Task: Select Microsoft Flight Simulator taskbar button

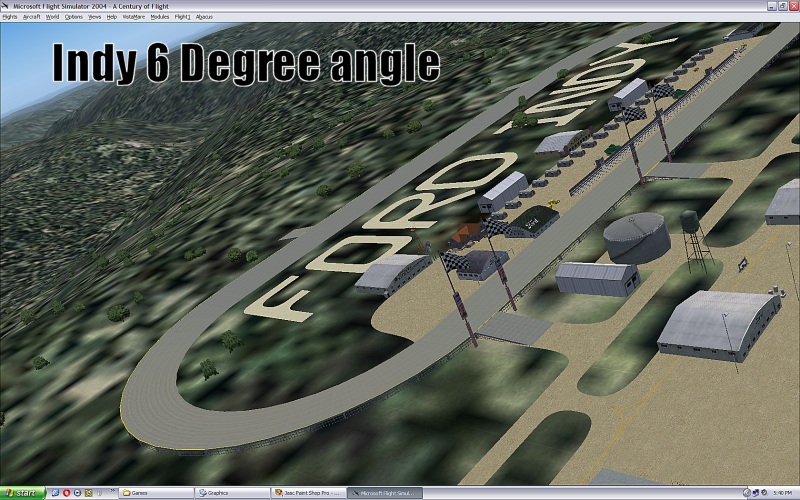Action: click(385, 493)
